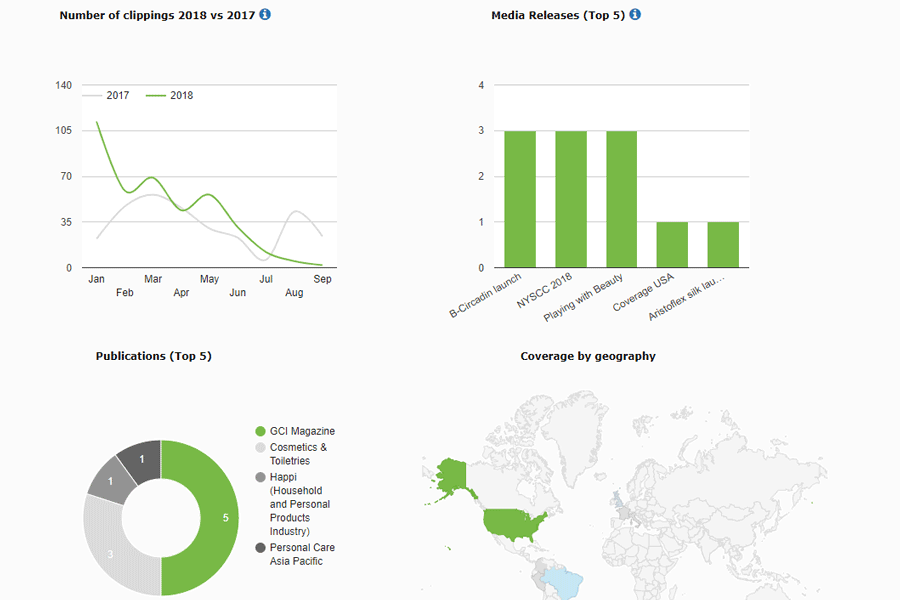Viewport: 900px width, 600px height.
Task: Click the Sep axis label on clippings chart
Action: (322, 280)
